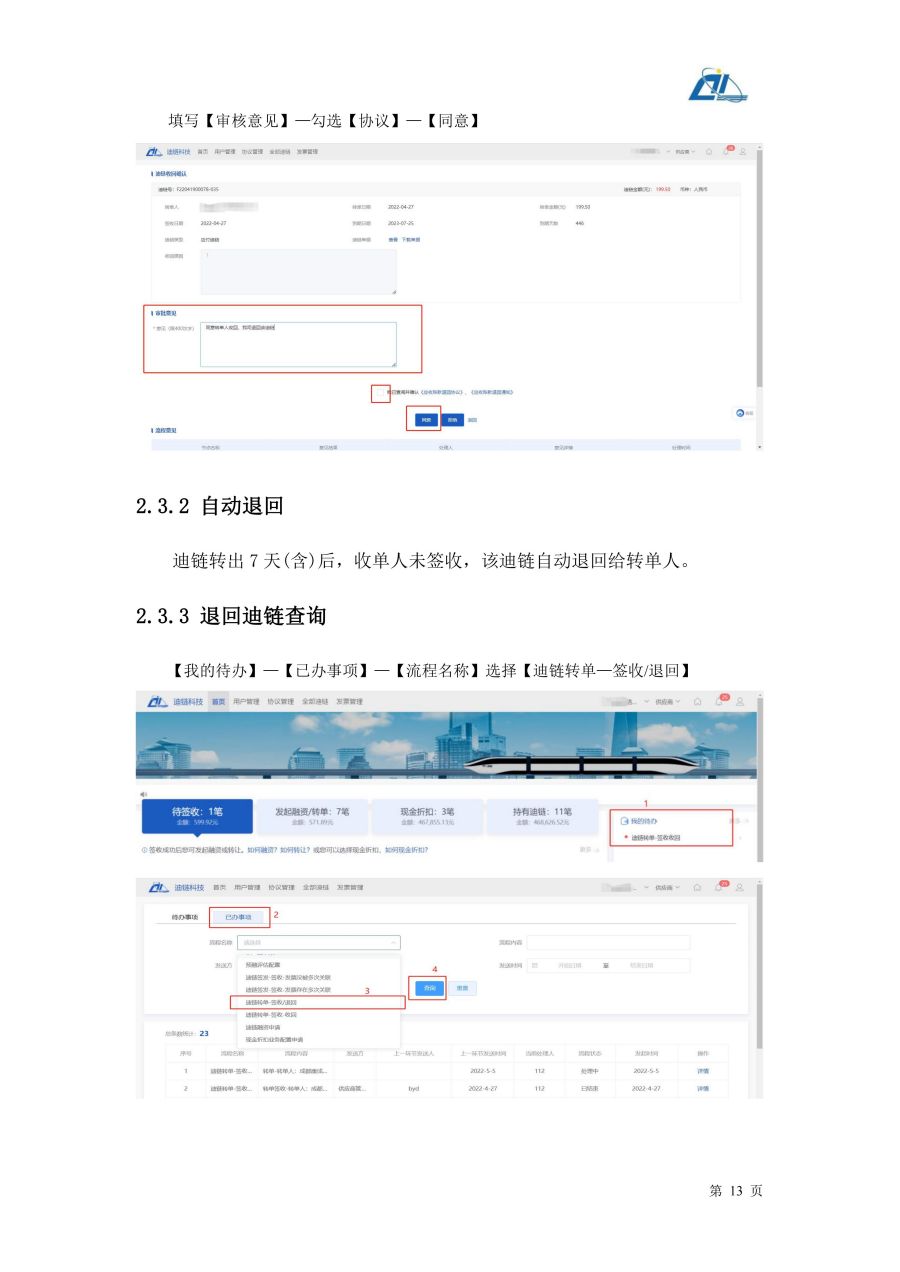900x1272 pixels.
Task: Open 发票管理 menu in the bottom screenshot
Action: [349, 887]
